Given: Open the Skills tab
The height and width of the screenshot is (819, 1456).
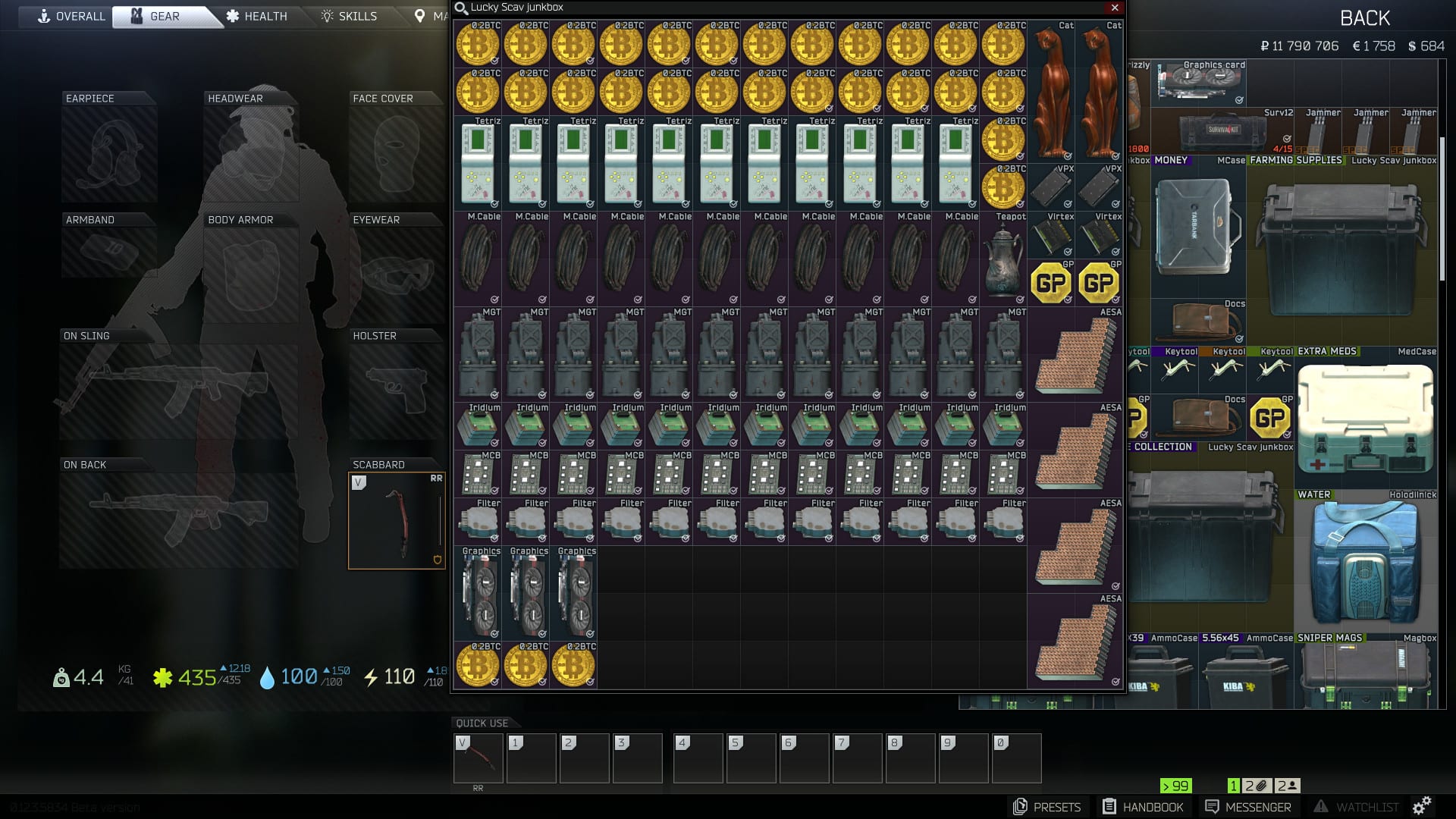Looking at the screenshot, I should point(349,16).
